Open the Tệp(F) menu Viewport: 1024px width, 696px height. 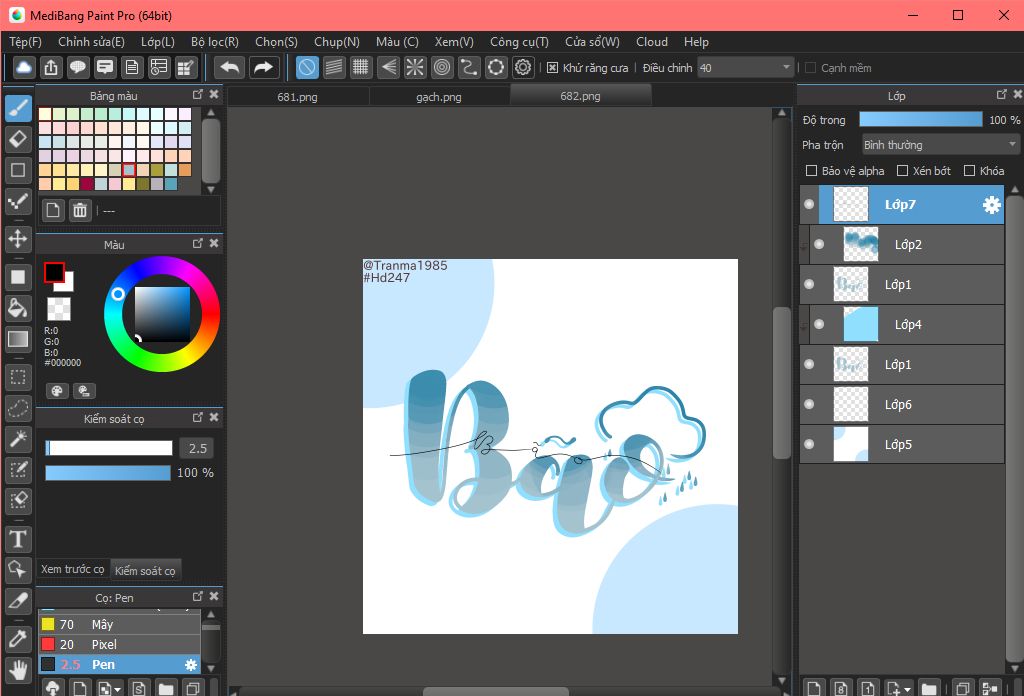(x=25, y=42)
